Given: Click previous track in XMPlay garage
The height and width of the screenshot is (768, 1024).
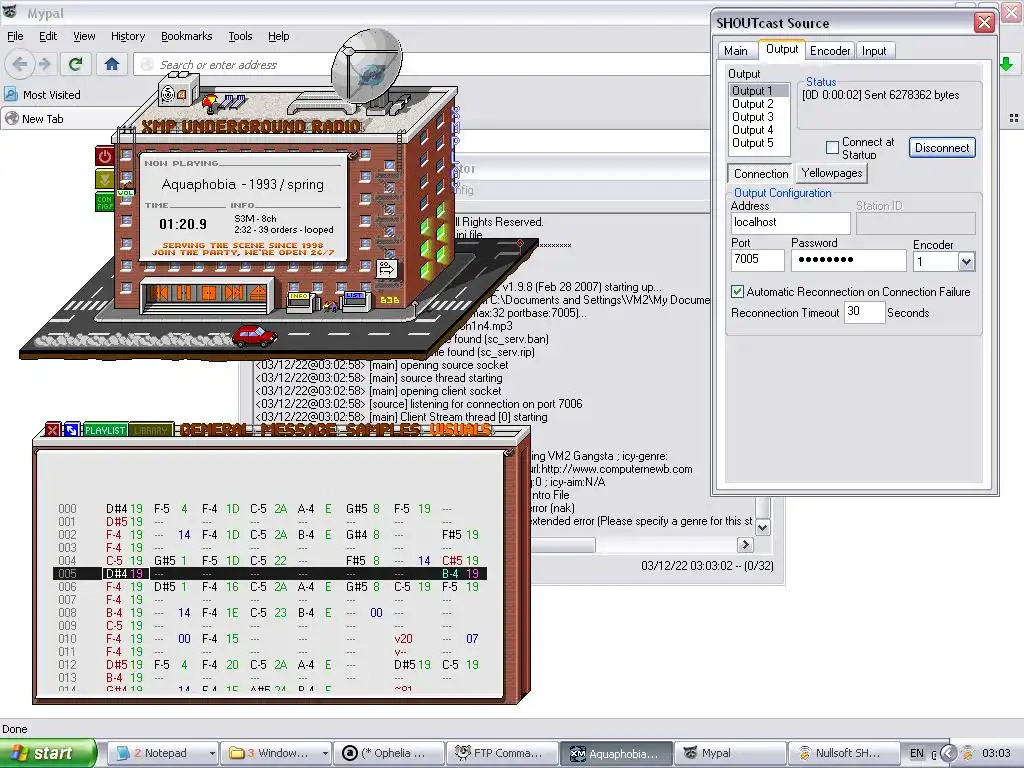Looking at the screenshot, I should [x=159, y=293].
